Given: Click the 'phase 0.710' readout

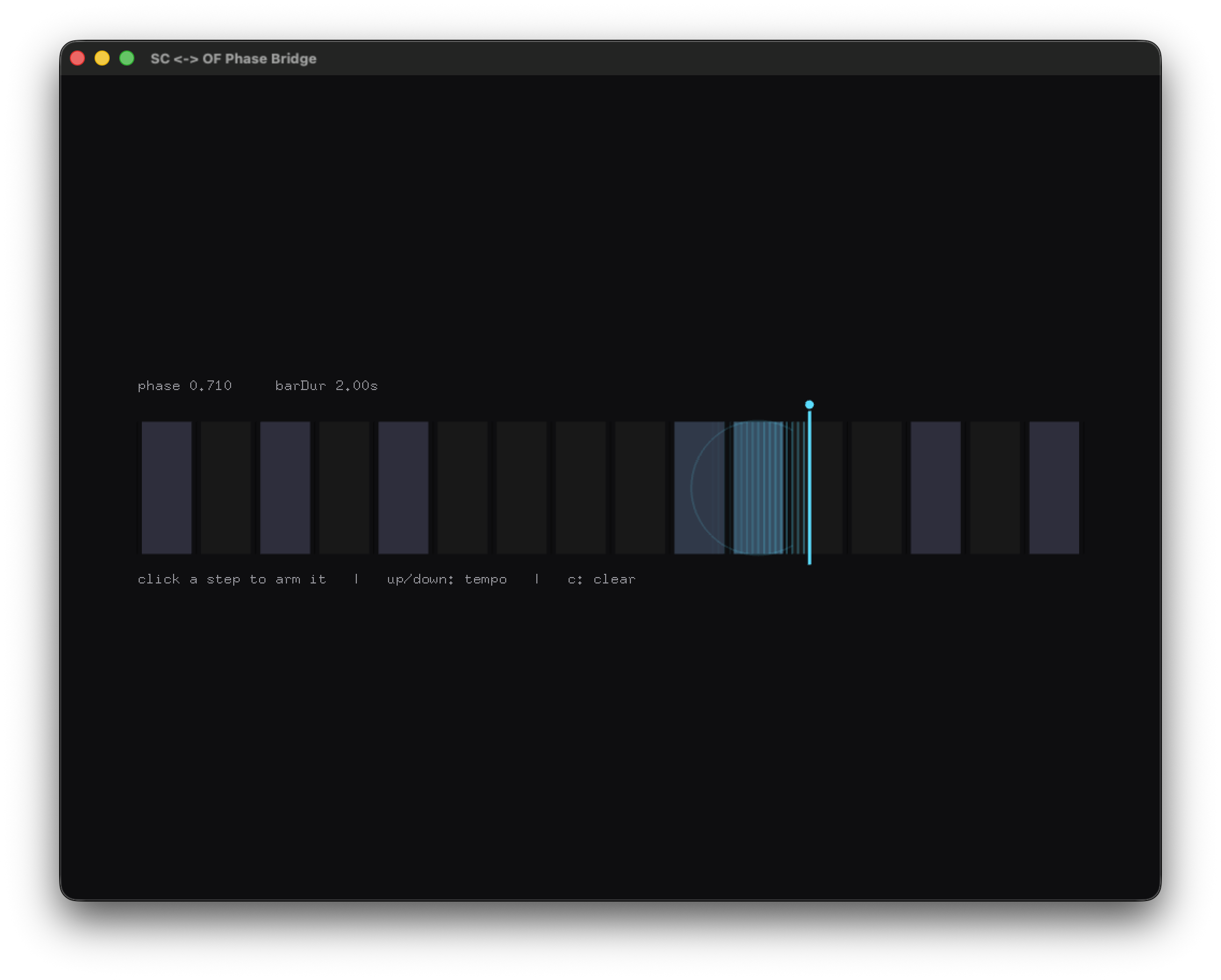Looking at the screenshot, I should click(x=185, y=386).
